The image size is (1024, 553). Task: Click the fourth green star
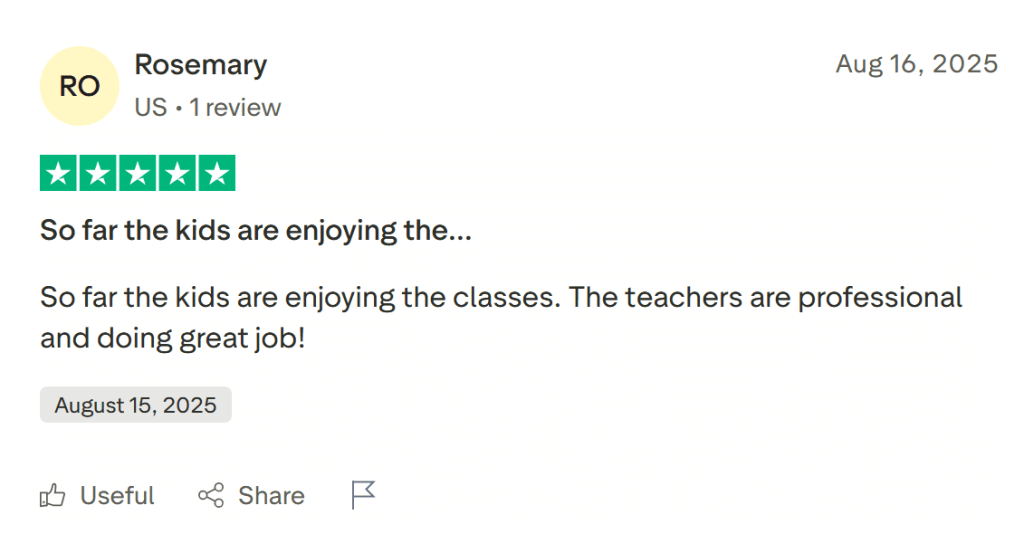[x=177, y=174]
